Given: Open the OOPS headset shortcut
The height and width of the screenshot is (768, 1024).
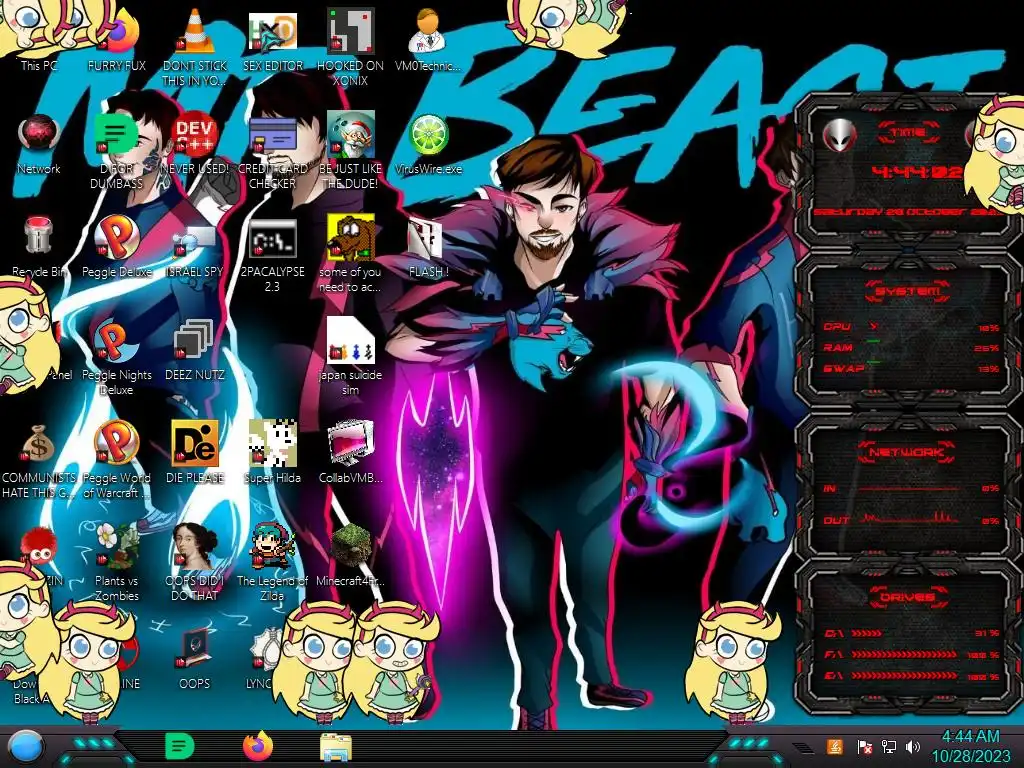Looking at the screenshot, I should click(x=195, y=660).
